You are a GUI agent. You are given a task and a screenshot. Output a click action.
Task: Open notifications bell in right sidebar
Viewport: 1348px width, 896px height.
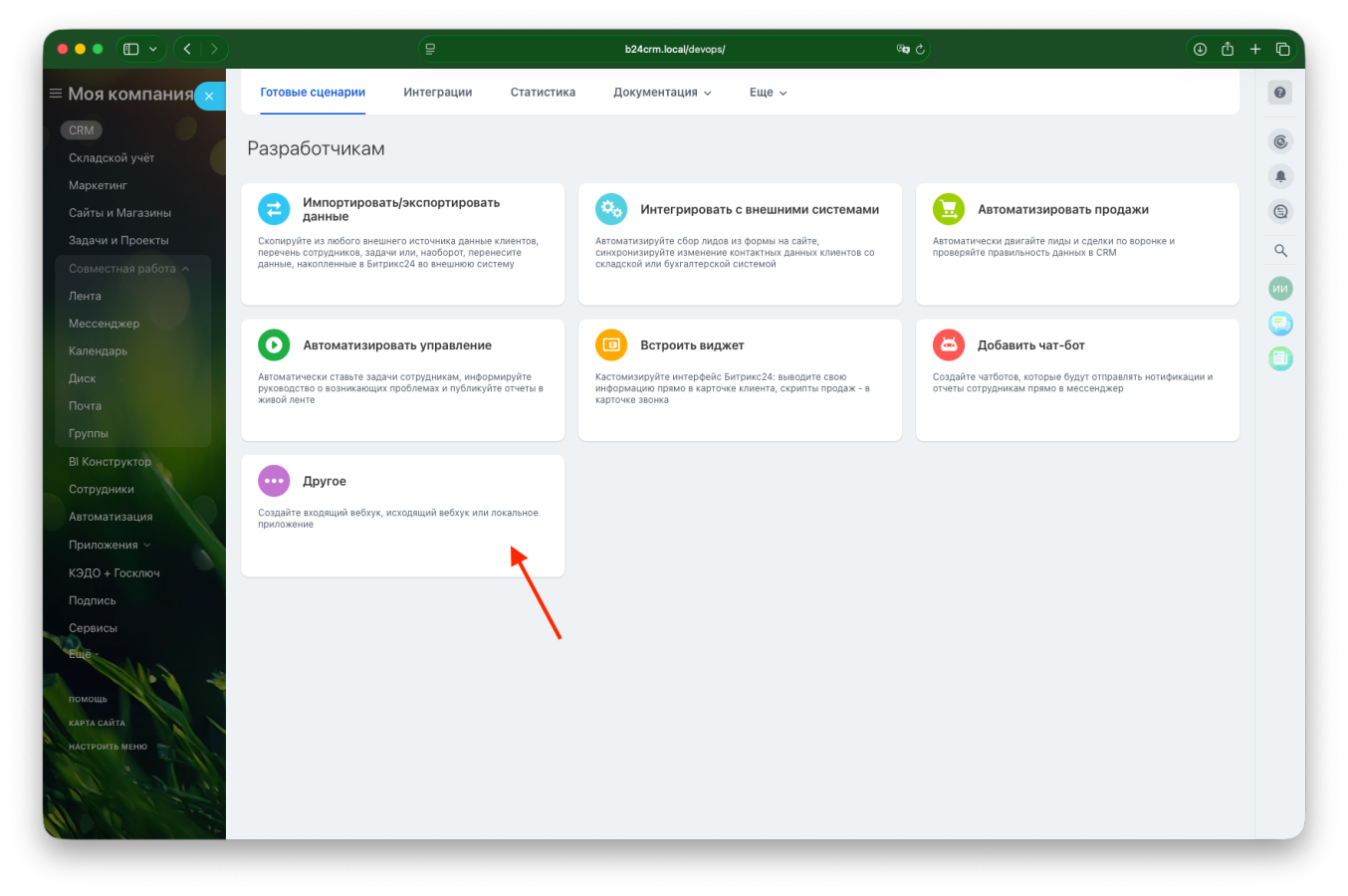pos(1280,176)
